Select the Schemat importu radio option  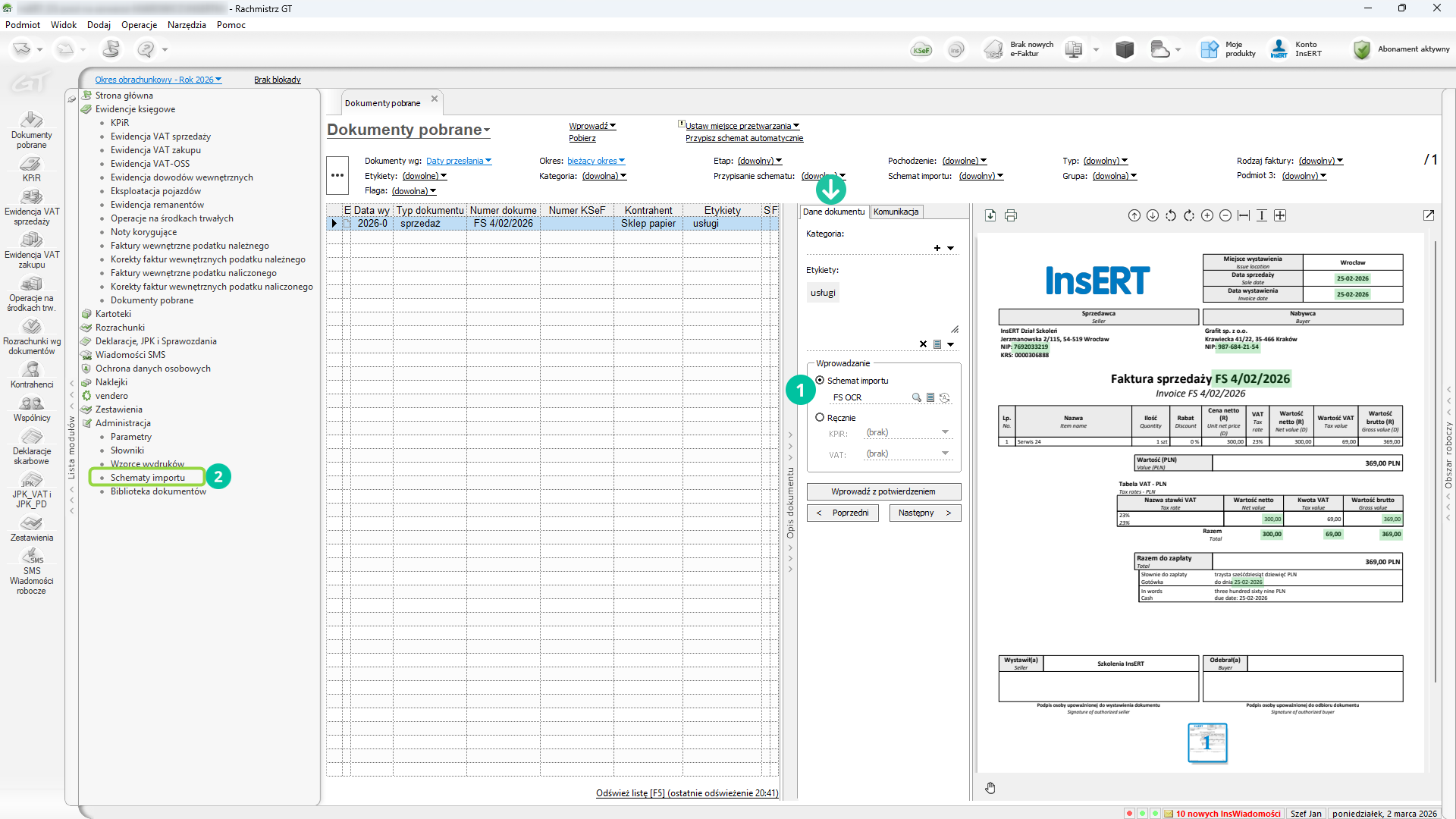(820, 381)
